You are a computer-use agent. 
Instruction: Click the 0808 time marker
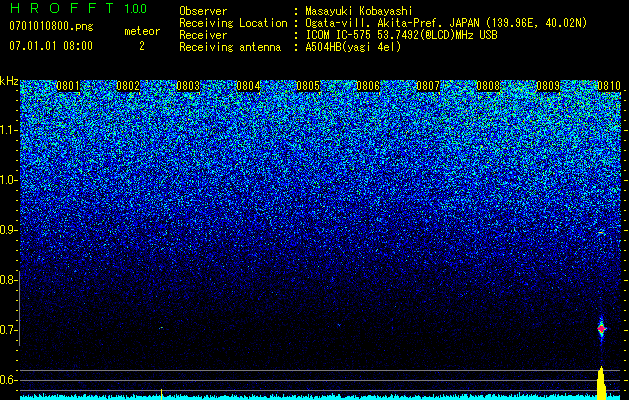pos(488,86)
